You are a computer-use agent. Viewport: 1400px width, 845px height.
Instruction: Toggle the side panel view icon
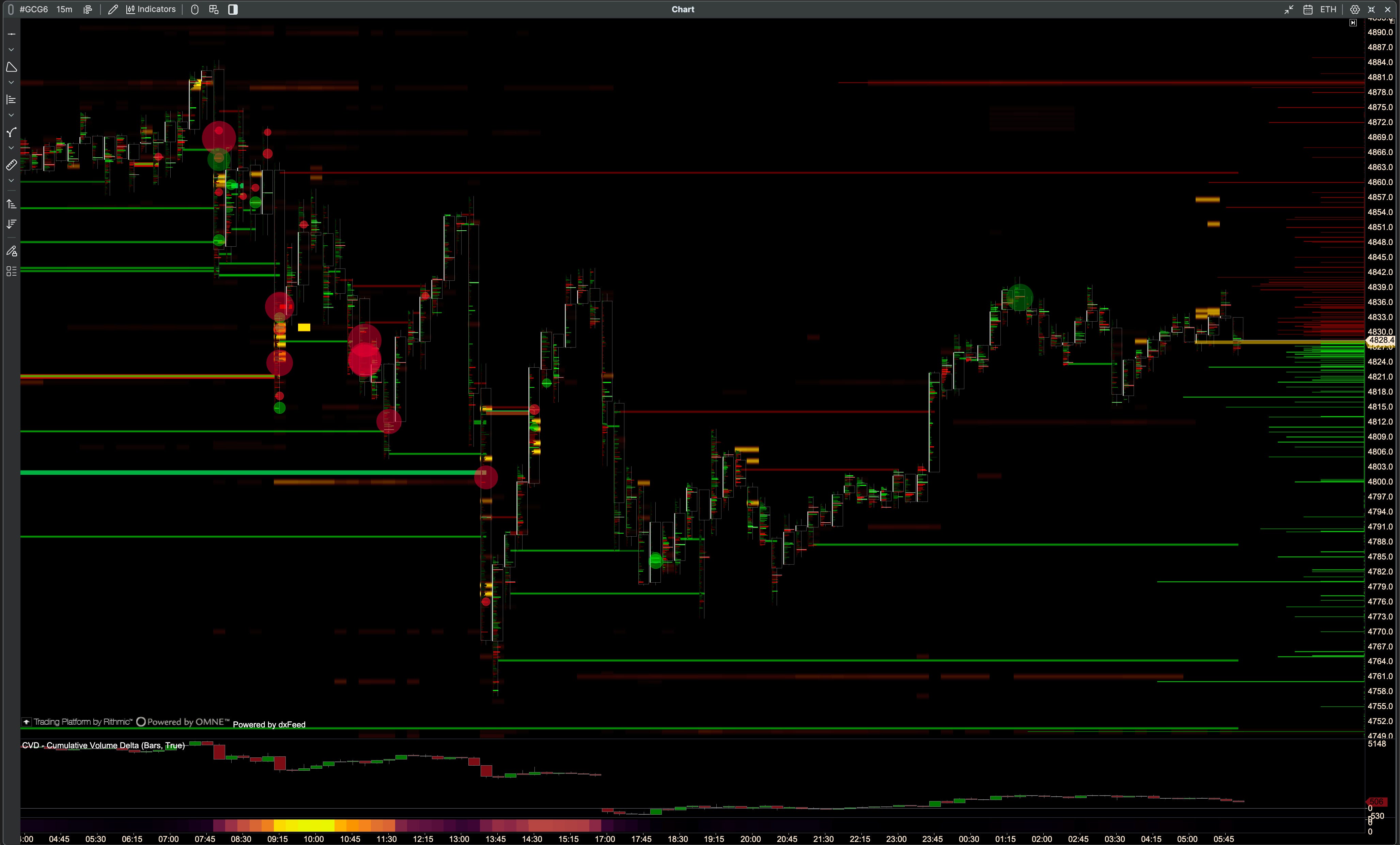(x=232, y=9)
